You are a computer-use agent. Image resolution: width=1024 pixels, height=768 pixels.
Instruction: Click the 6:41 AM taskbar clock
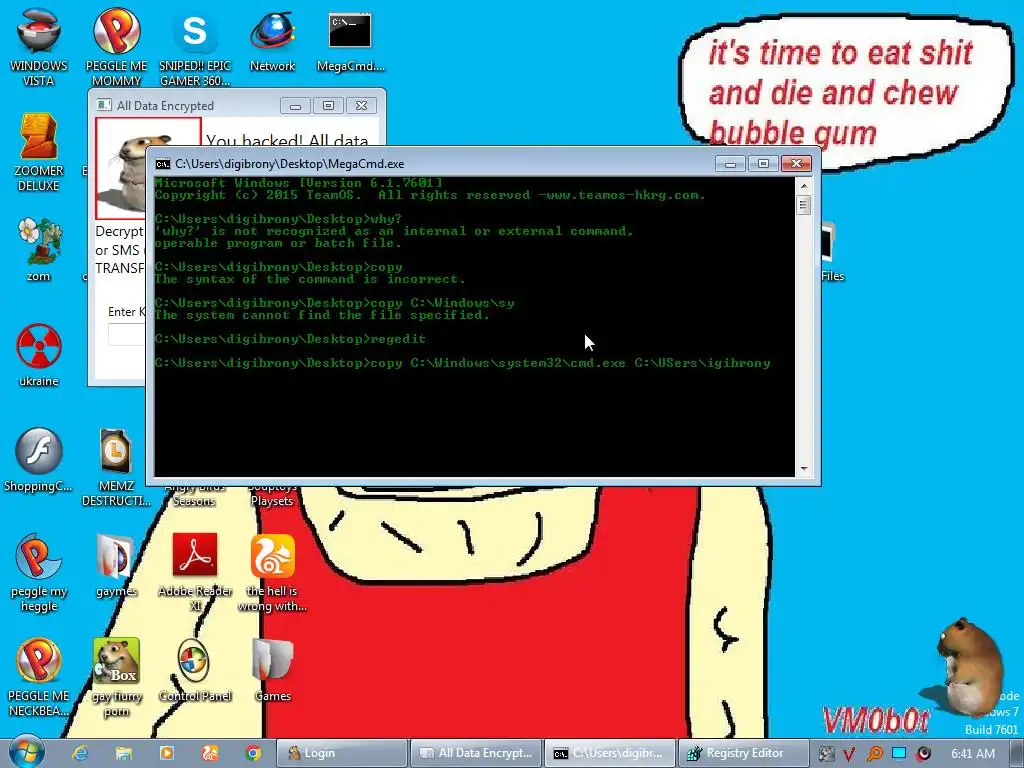click(972, 753)
